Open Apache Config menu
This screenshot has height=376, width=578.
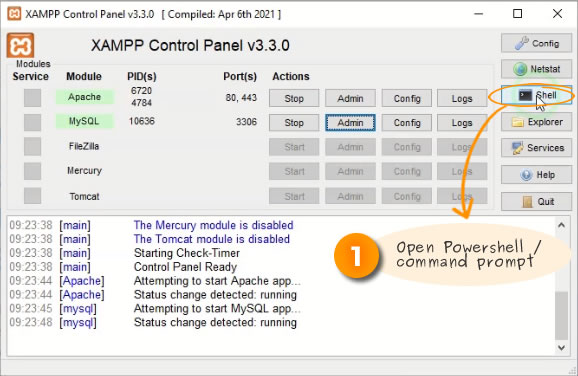click(407, 98)
